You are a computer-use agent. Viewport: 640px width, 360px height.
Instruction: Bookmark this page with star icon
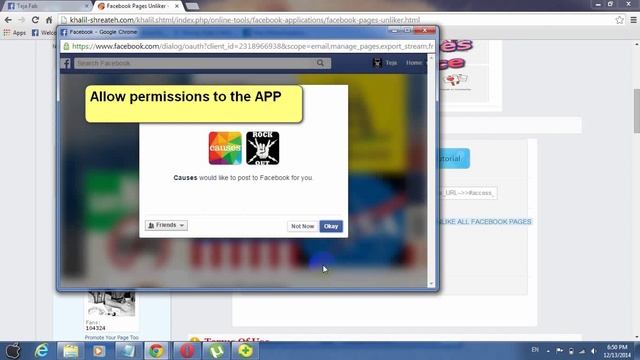pyautogui.click(x=619, y=20)
